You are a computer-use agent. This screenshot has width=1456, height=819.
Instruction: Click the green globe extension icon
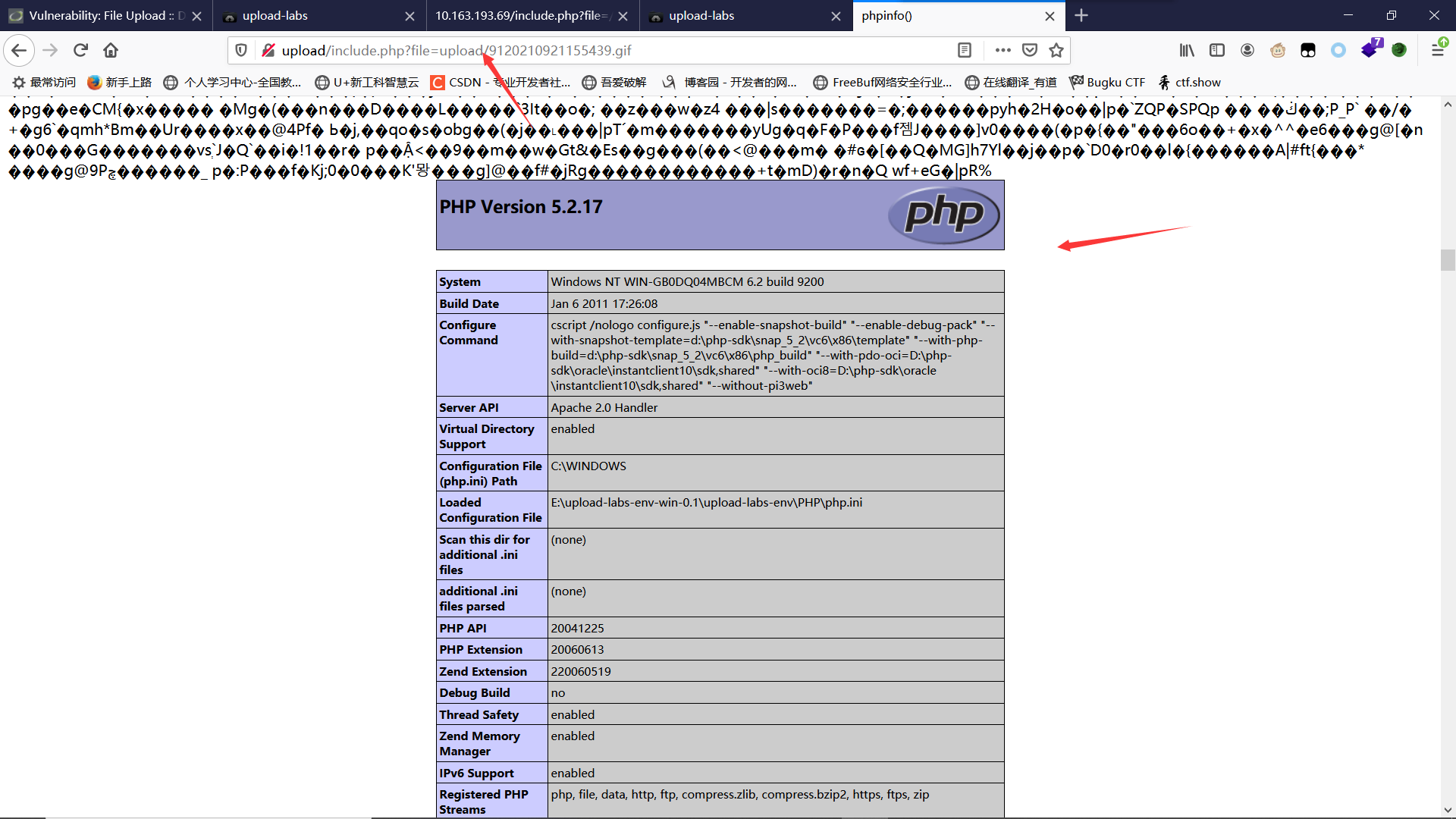click(1399, 50)
